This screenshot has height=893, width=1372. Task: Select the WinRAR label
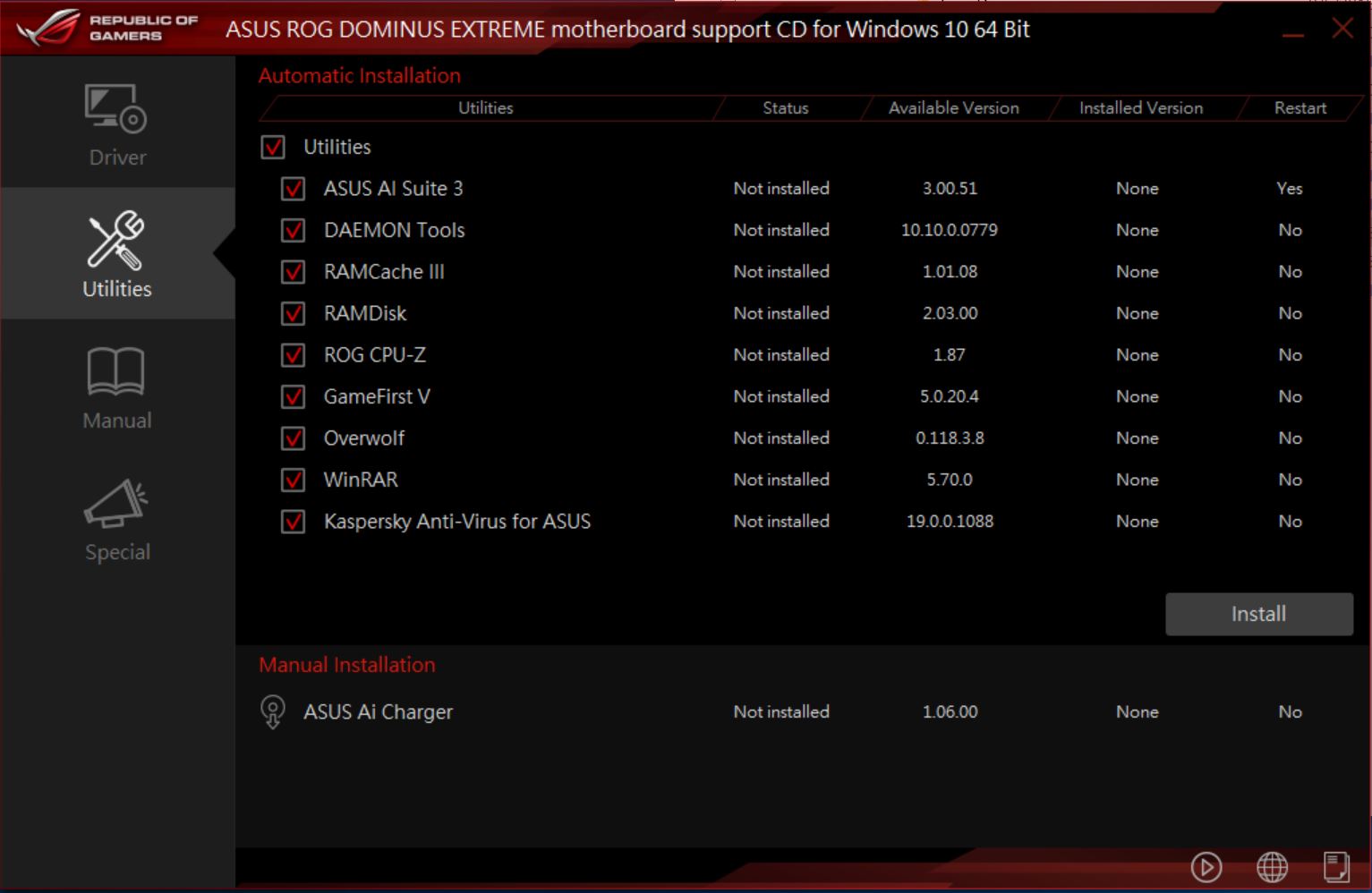361,480
